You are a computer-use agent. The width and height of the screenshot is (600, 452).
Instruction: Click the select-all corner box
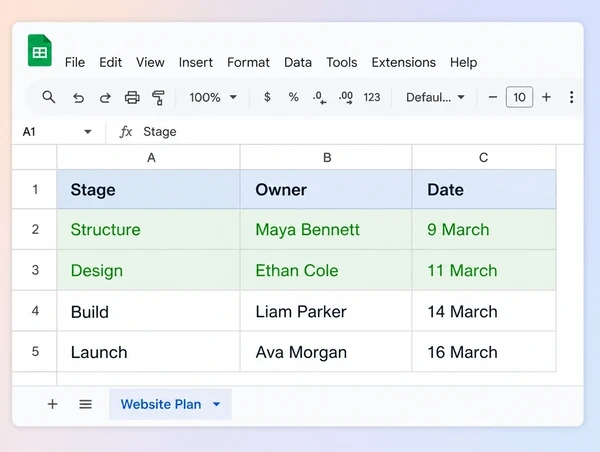[x=34, y=157]
